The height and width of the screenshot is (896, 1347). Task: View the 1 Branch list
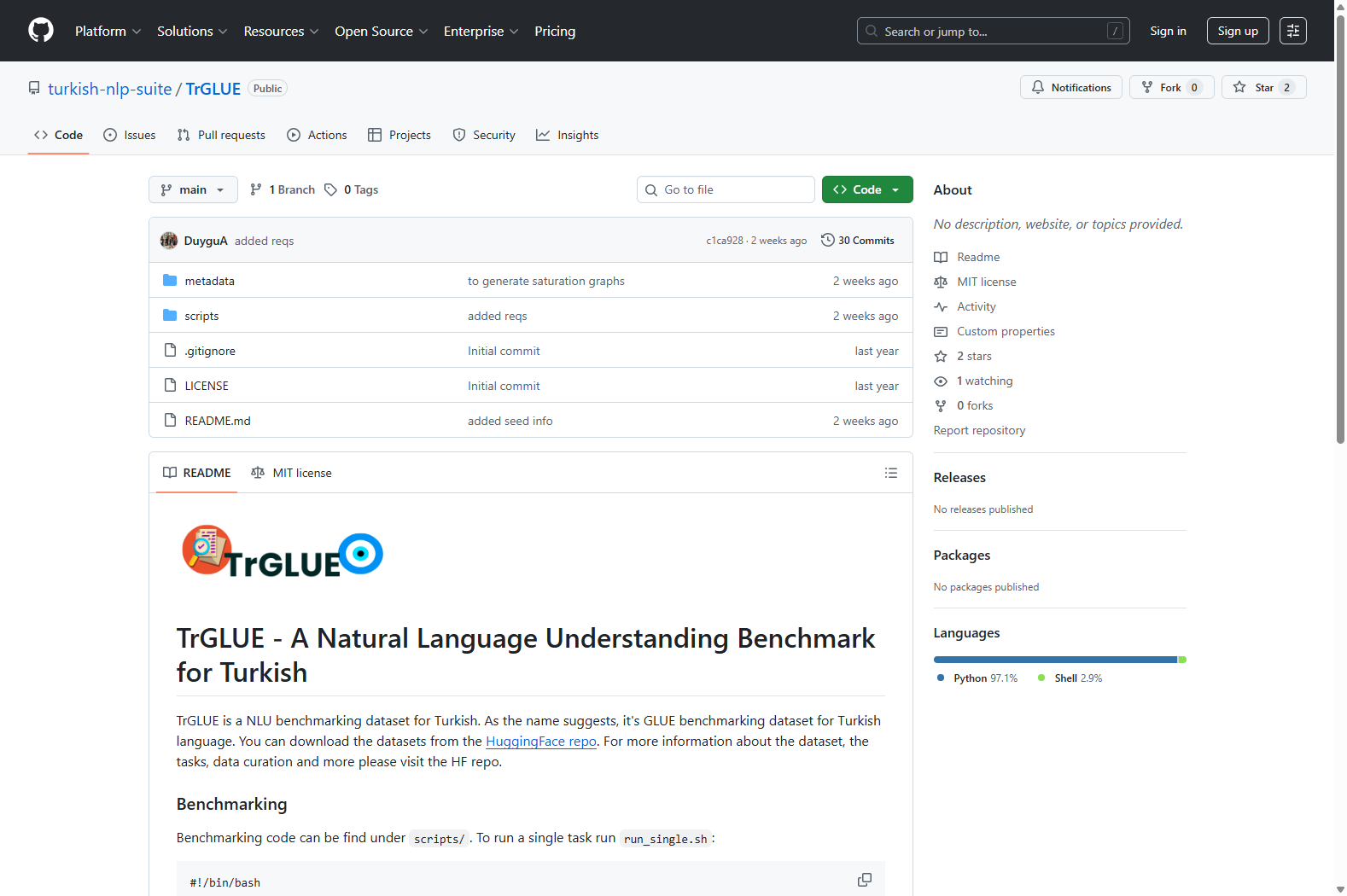pos(283,189)
